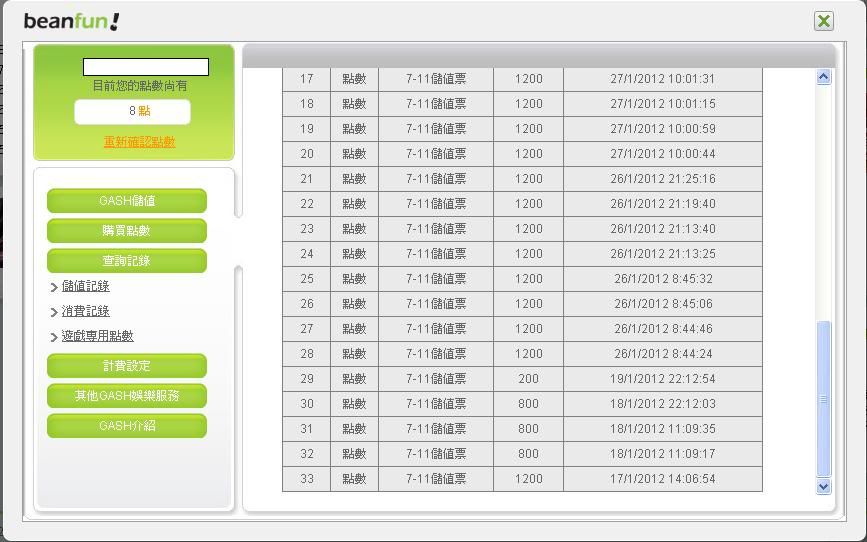Expand the arrow beside 遊戲專用點數
The height and width of the screenshot is (542, 867).
54,337
